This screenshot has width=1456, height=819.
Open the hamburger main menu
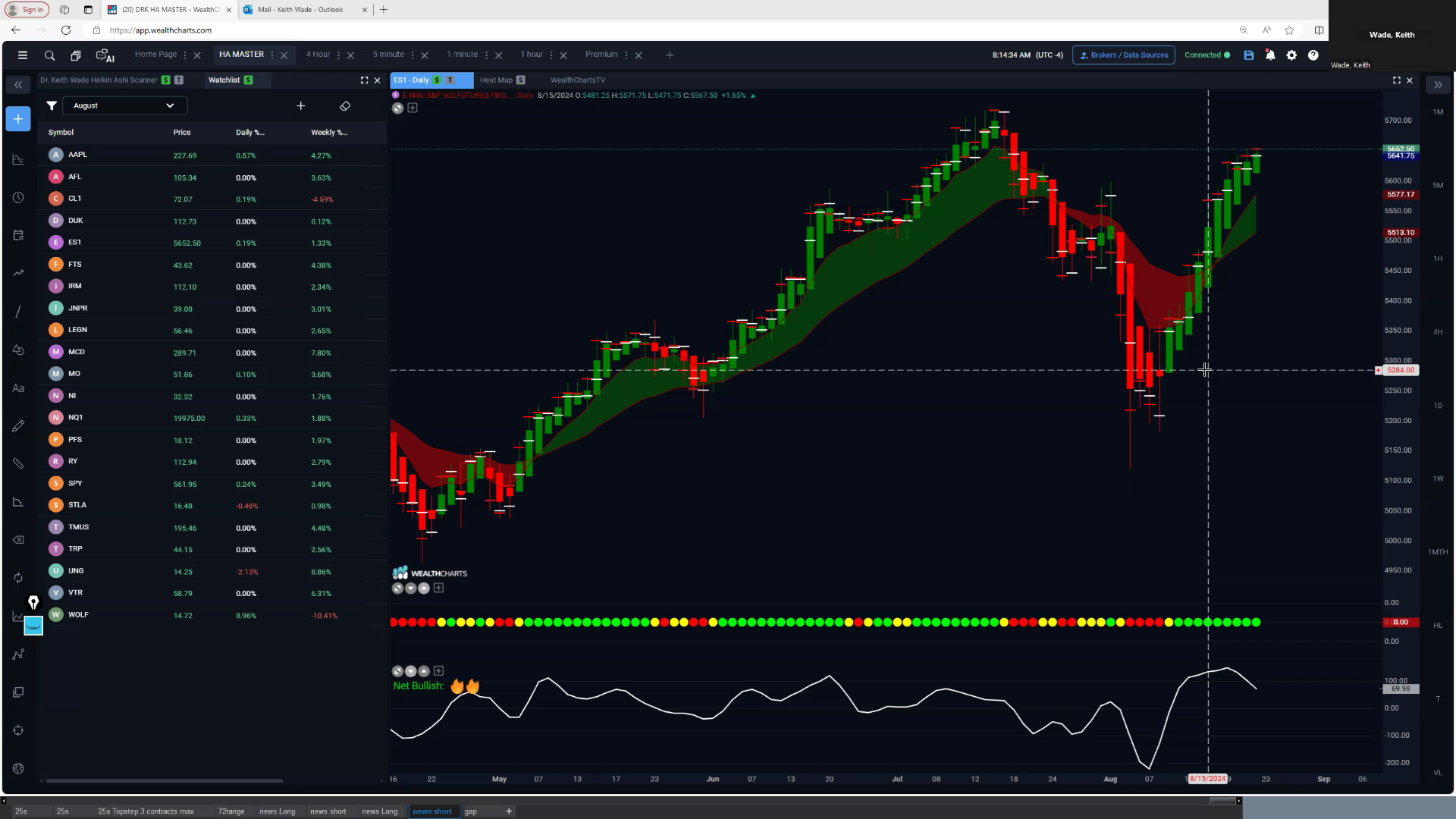click(x=23, y=55)
